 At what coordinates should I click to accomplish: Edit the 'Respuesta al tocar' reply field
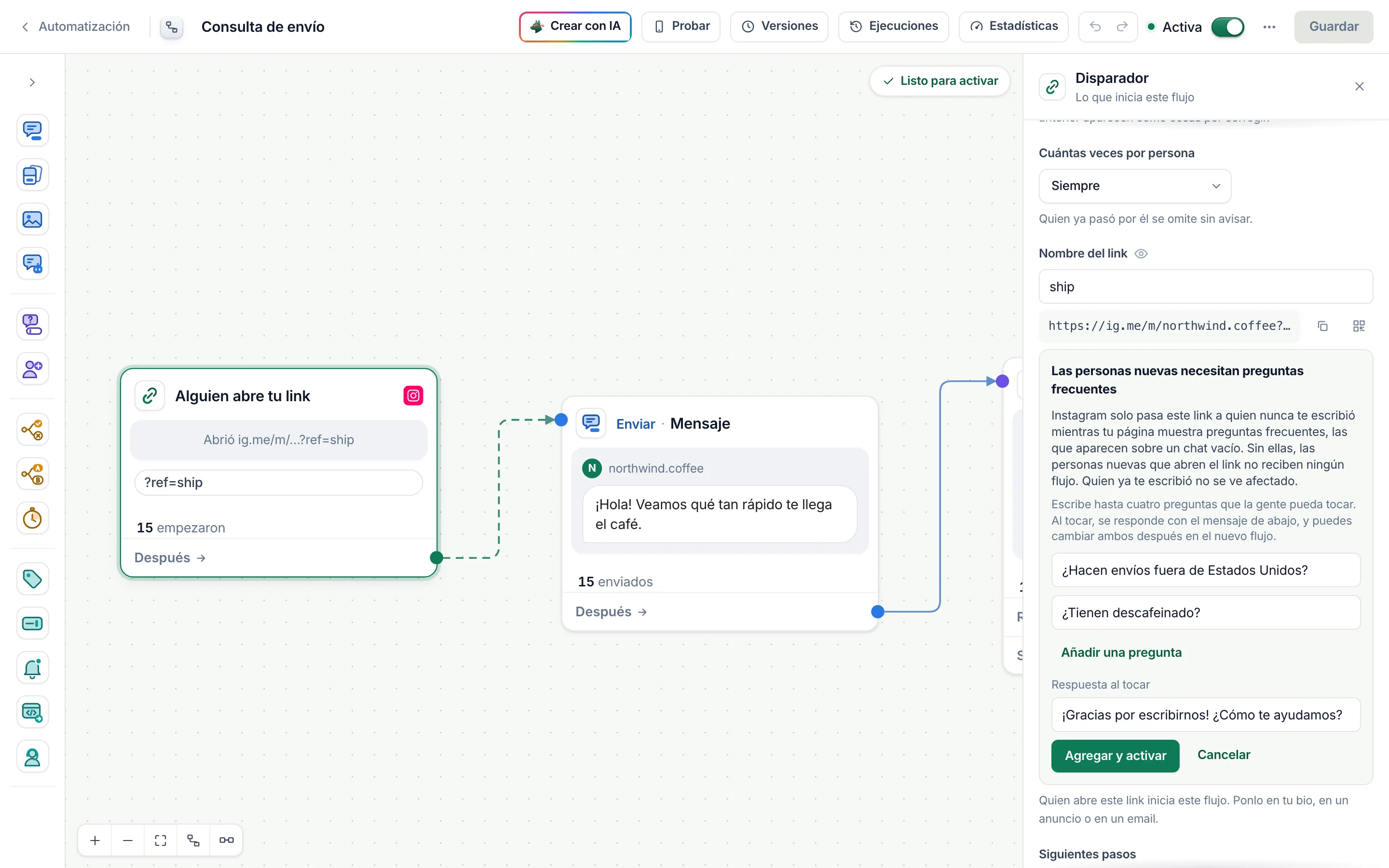click(1205, 715)
